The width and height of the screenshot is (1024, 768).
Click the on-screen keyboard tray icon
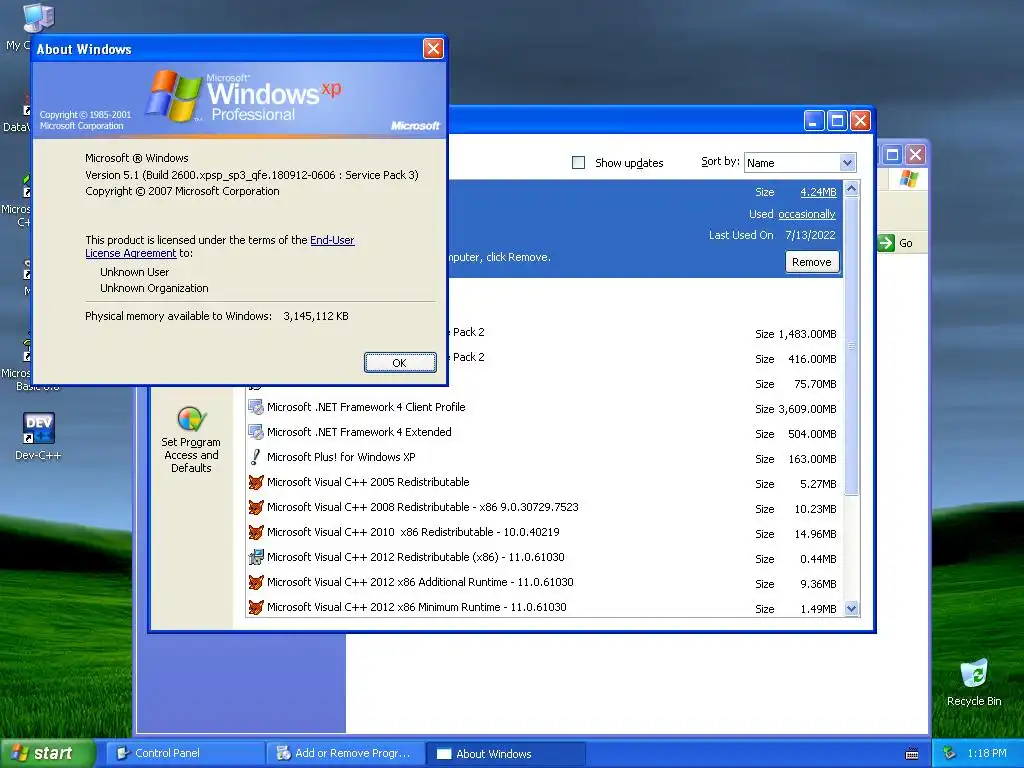912,754
